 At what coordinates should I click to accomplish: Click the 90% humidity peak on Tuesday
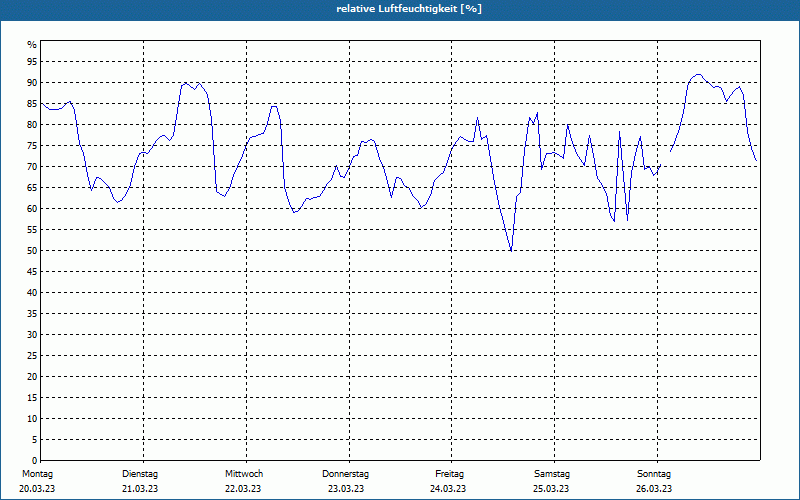tap(186, 83)
